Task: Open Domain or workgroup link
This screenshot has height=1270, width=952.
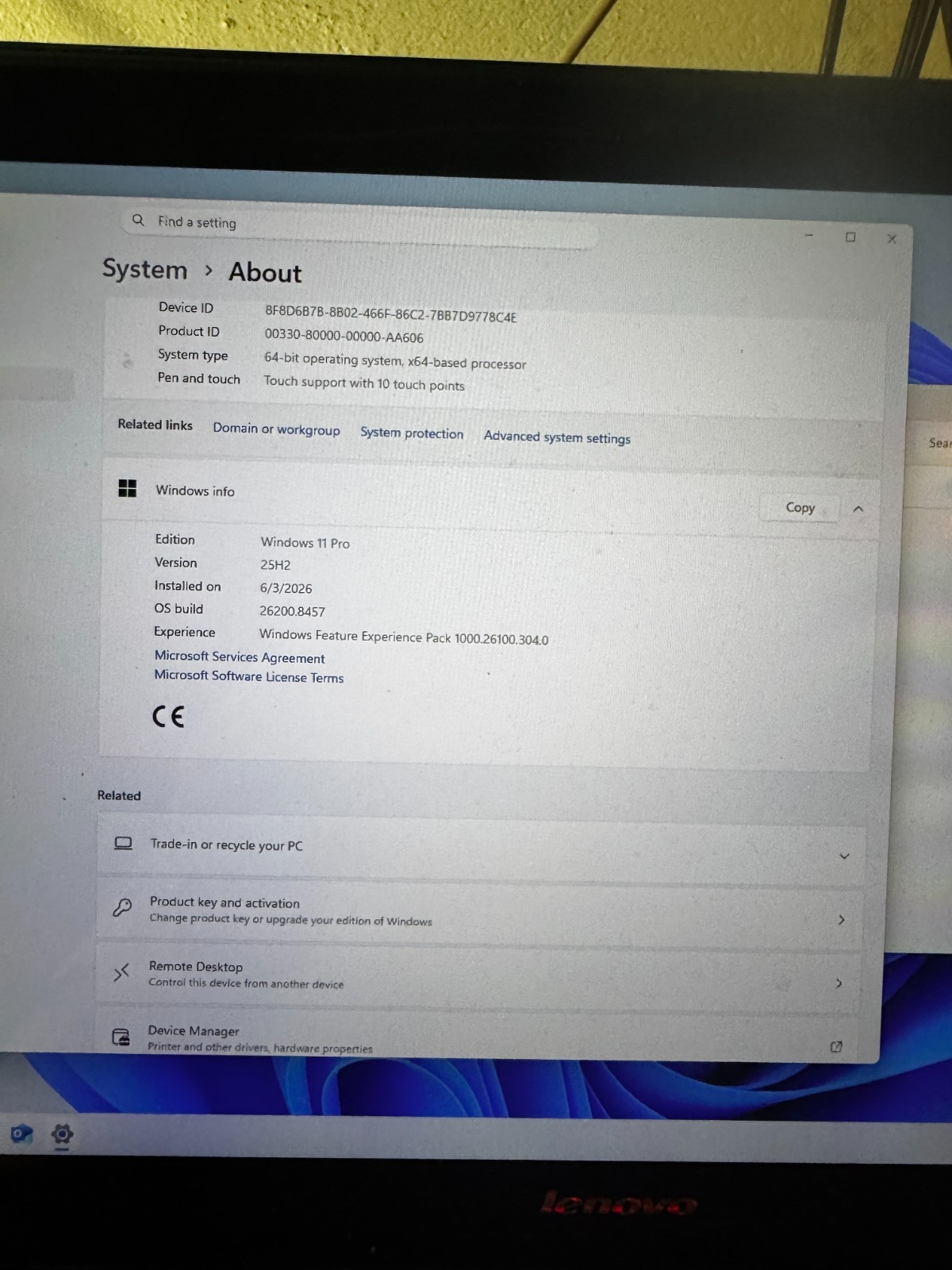Action: click(x=276, y=429)
